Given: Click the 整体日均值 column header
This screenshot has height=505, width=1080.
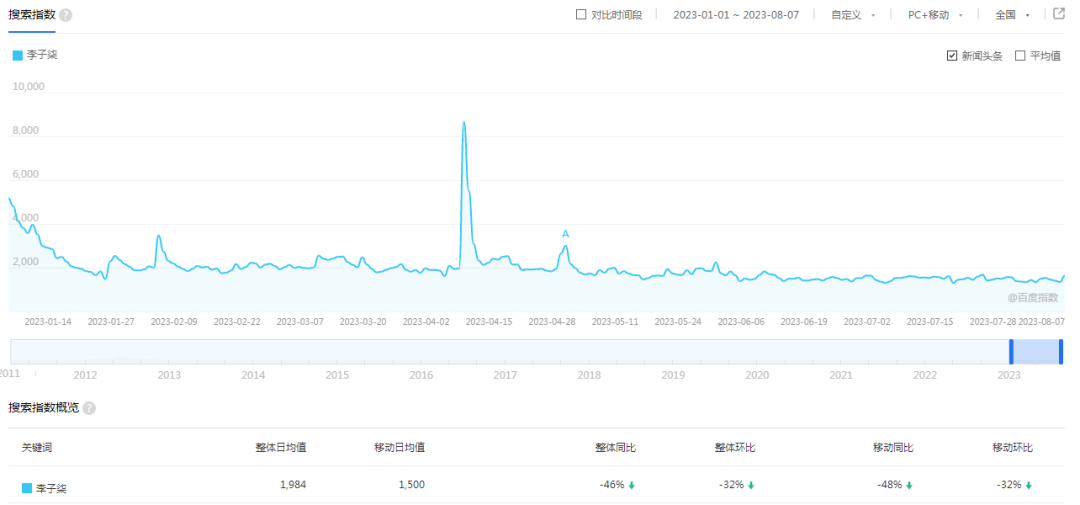Looking at the screenshot, I should click(280, 447).
